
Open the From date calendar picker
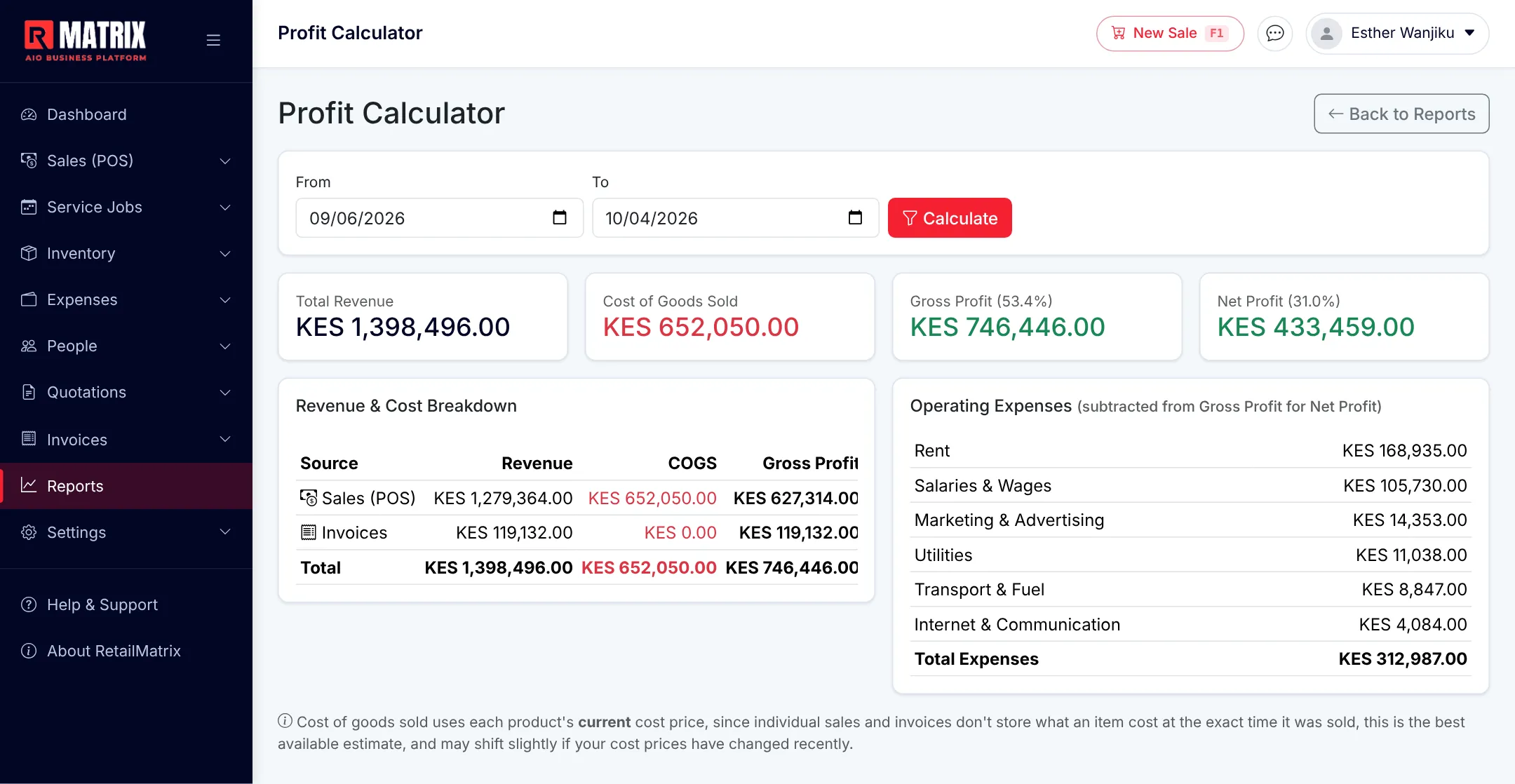click(x=559, y=218)
